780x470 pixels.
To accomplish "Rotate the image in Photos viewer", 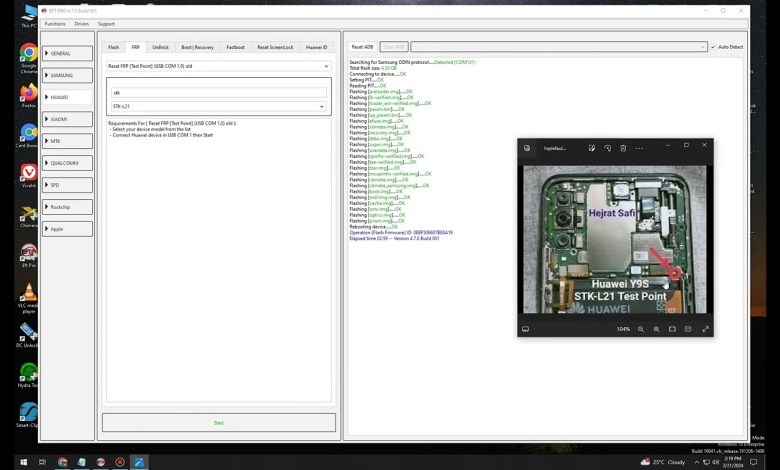I will (607, 148).
